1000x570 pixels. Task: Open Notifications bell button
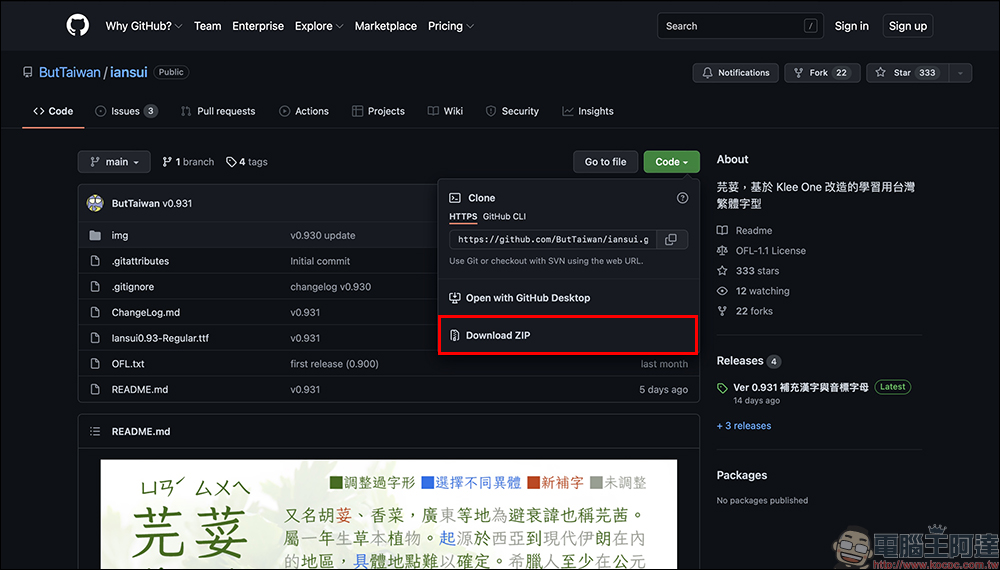point(736,73)
